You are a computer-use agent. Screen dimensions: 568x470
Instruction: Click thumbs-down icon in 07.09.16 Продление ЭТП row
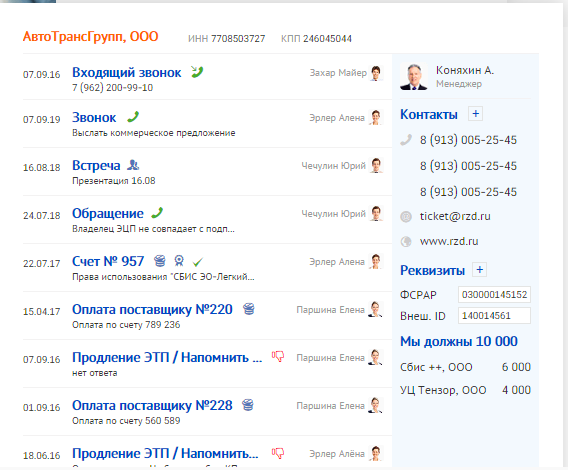[278, 357]
